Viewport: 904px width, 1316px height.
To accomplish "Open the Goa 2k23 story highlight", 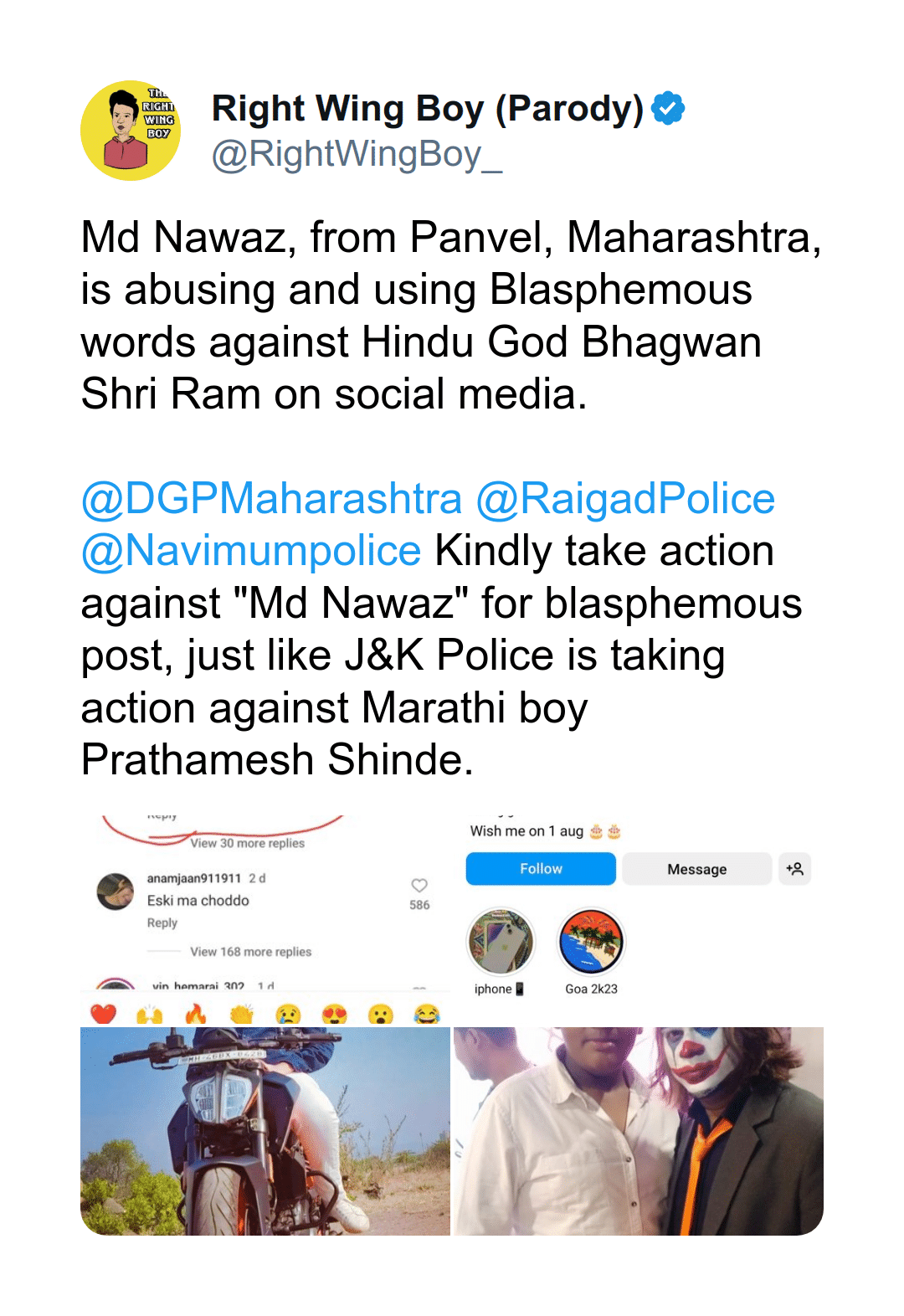I will tap(591, 941).
